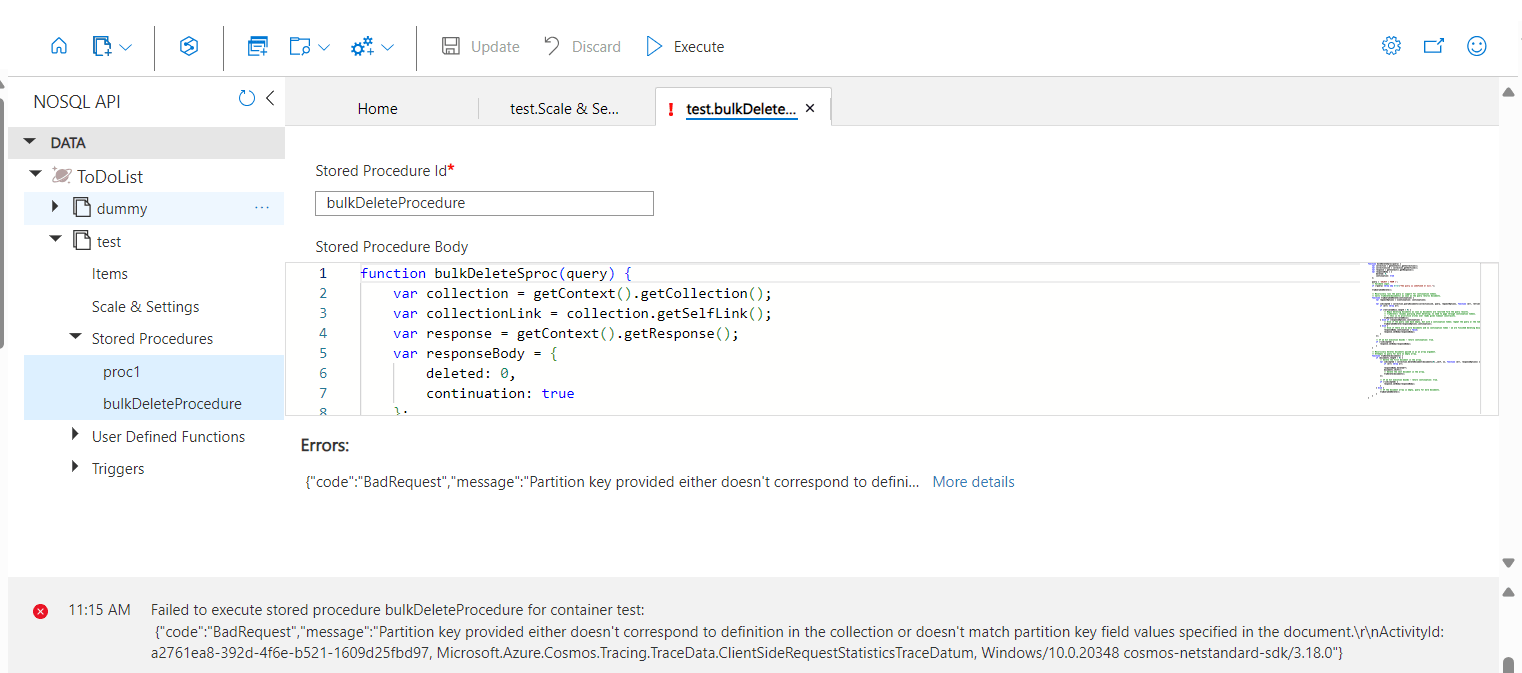Viewport: 1522px width, 673px height.
Task: Click the Home icon in the toolbar
Action: (59, 45)
